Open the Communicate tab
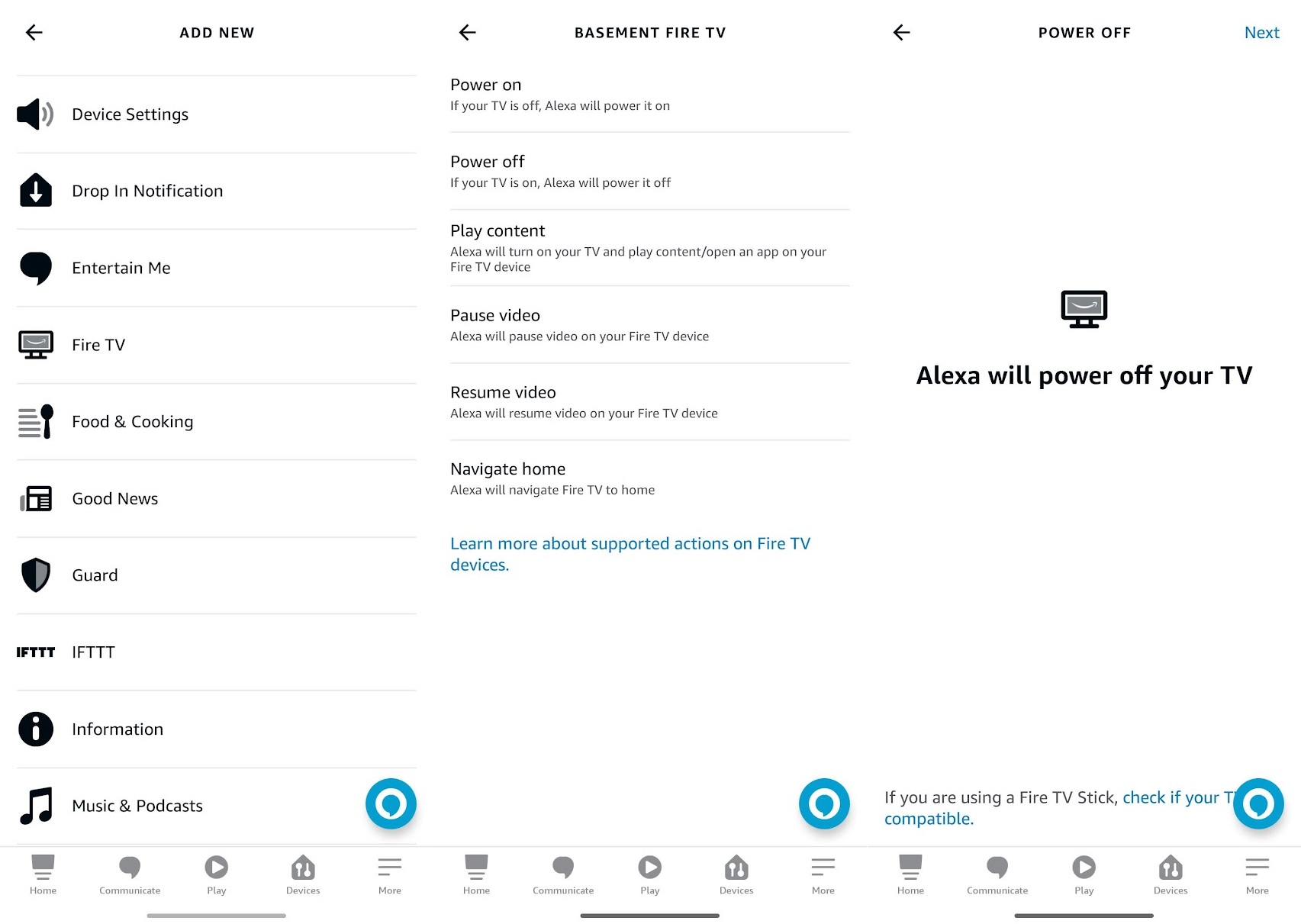This screenshot has height=924, width=1301. coord(129,874)
